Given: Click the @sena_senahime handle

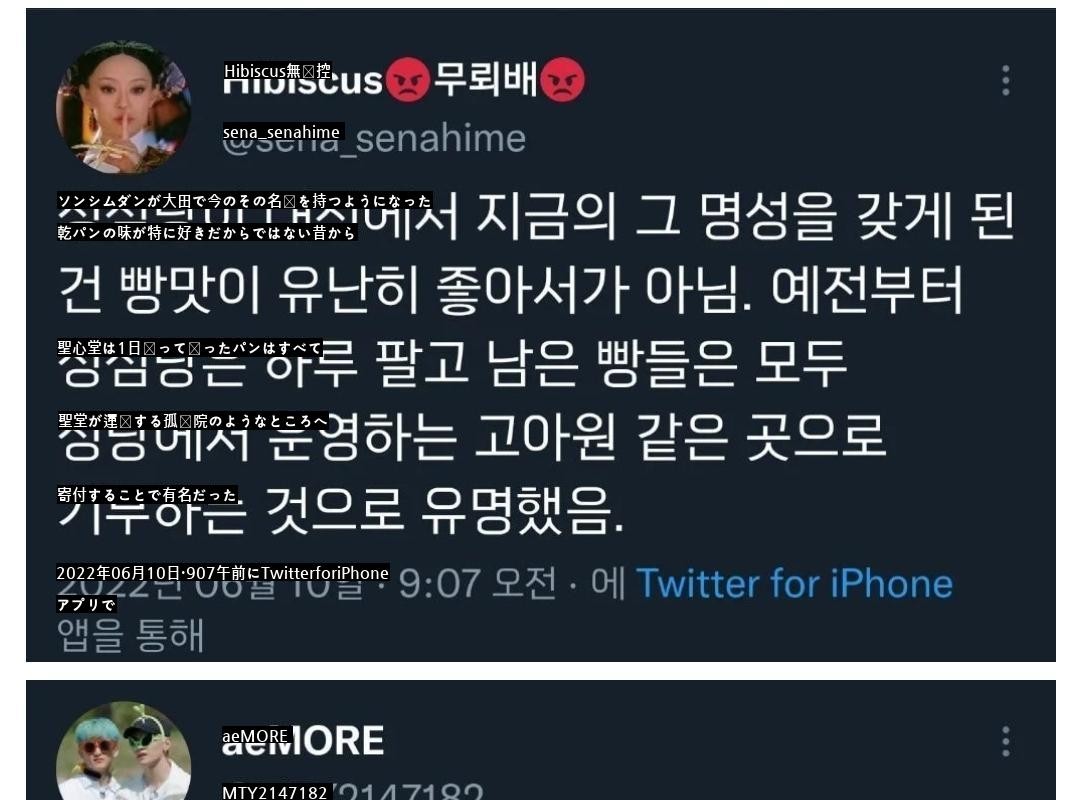Looking at the screenshot, I should (375, 139).
